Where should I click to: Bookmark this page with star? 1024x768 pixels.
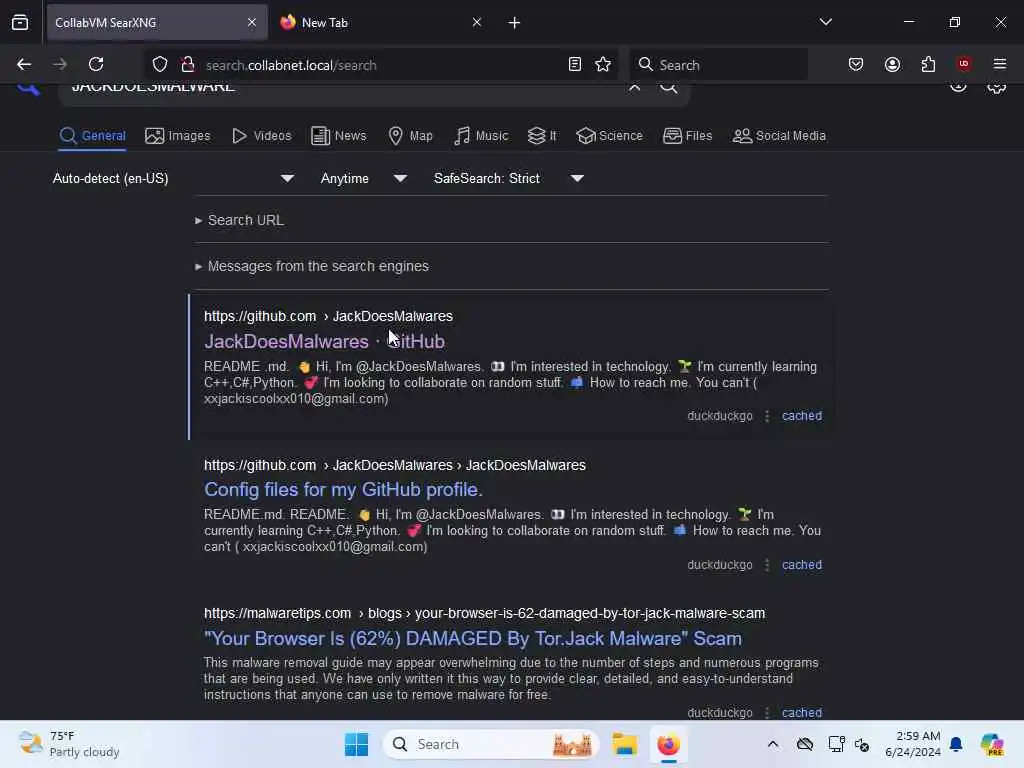tap(603, 64)
